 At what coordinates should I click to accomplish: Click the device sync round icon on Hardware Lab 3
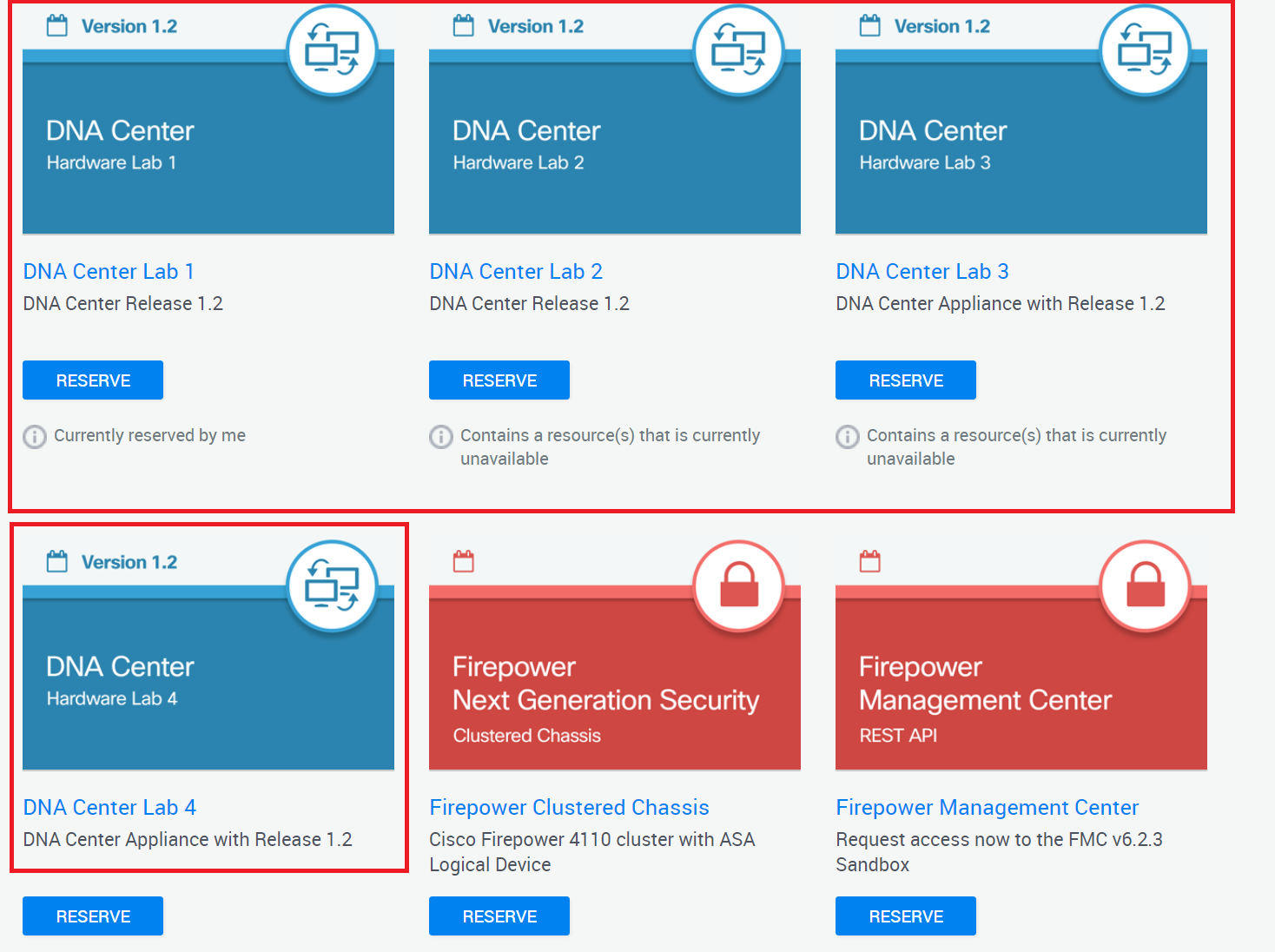click(x=1145, y=50)
